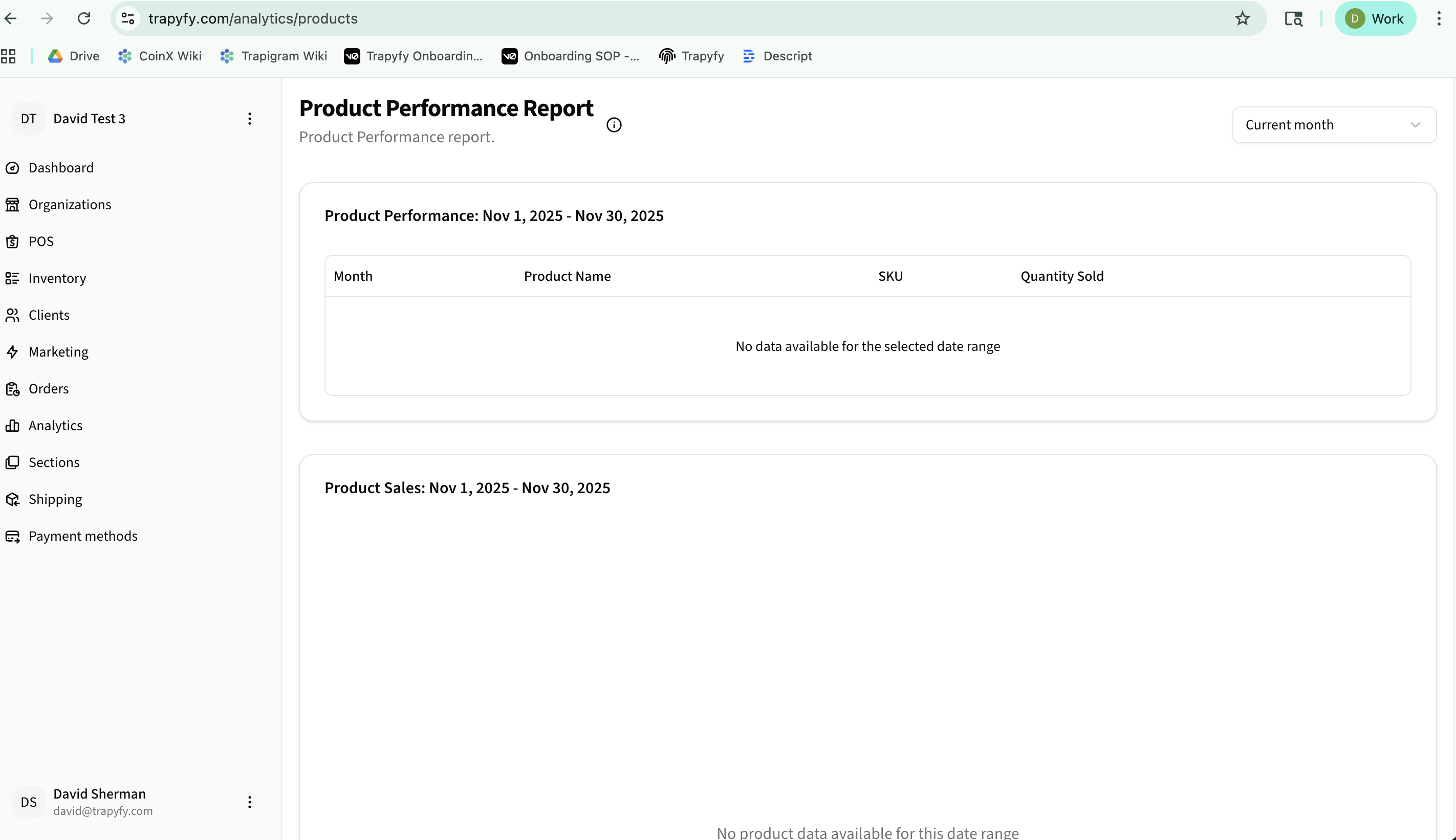Click the DT organization avatar

[28, 119]
